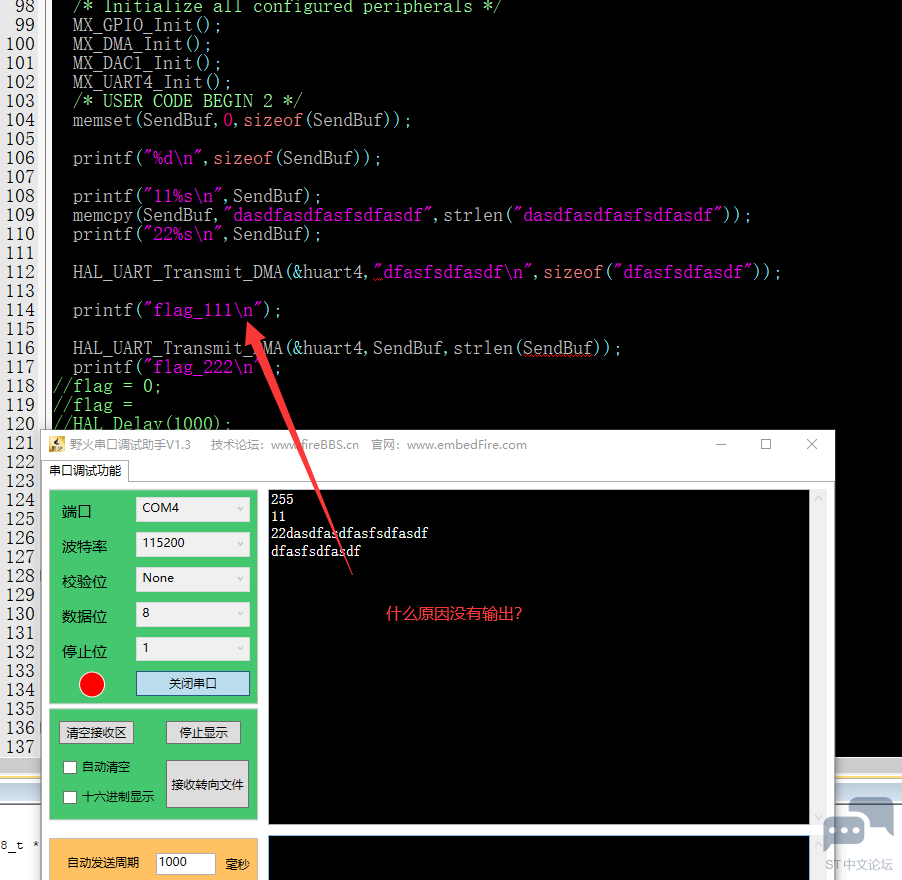Enable the 自动清空 auto-clear checkbox
This screenshot has width=902, height=880.
[x=69, y=767]
